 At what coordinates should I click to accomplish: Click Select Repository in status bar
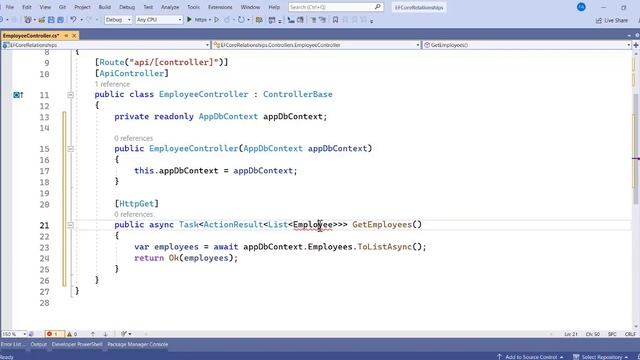click(x=601, y=357)
